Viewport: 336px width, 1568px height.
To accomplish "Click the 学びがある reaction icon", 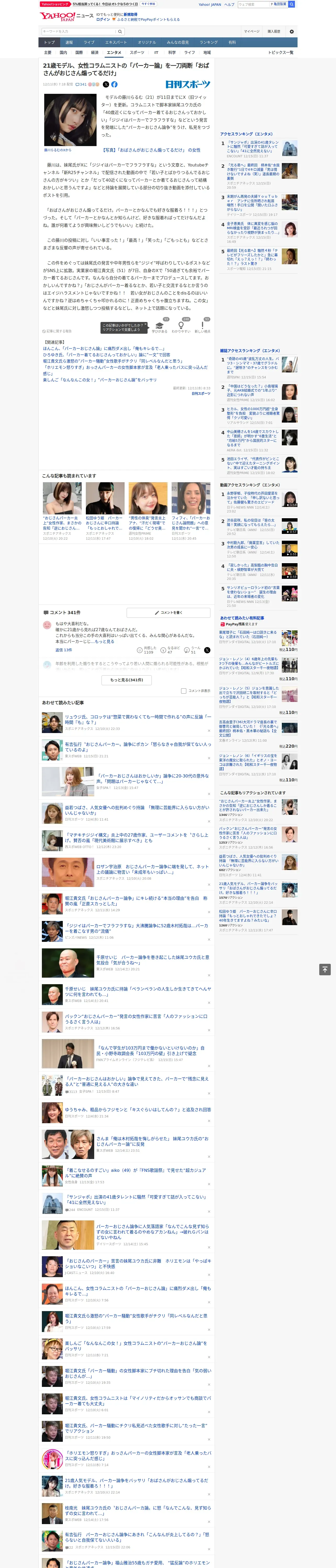I will click(160, 326).
